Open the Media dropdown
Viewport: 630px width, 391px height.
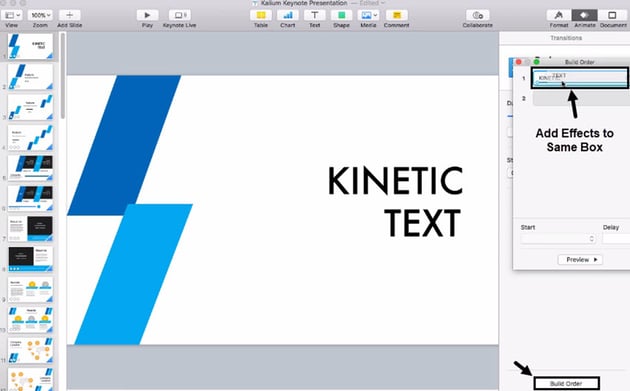coord(368,15)
